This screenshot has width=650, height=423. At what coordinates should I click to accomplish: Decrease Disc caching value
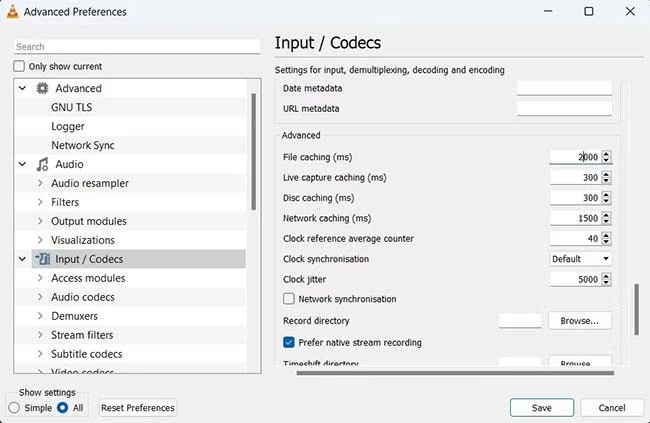pyautogui.click(x=606, y=201)
